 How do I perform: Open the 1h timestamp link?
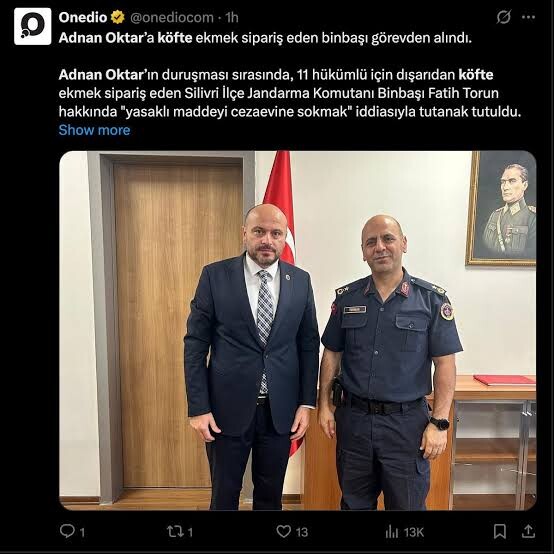tap(232, 17)
